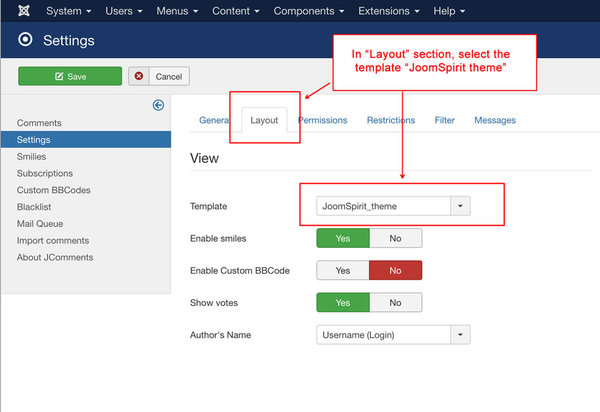Click the Show votes label
This screenshot has width=600, height=412.
pos(214,303)
